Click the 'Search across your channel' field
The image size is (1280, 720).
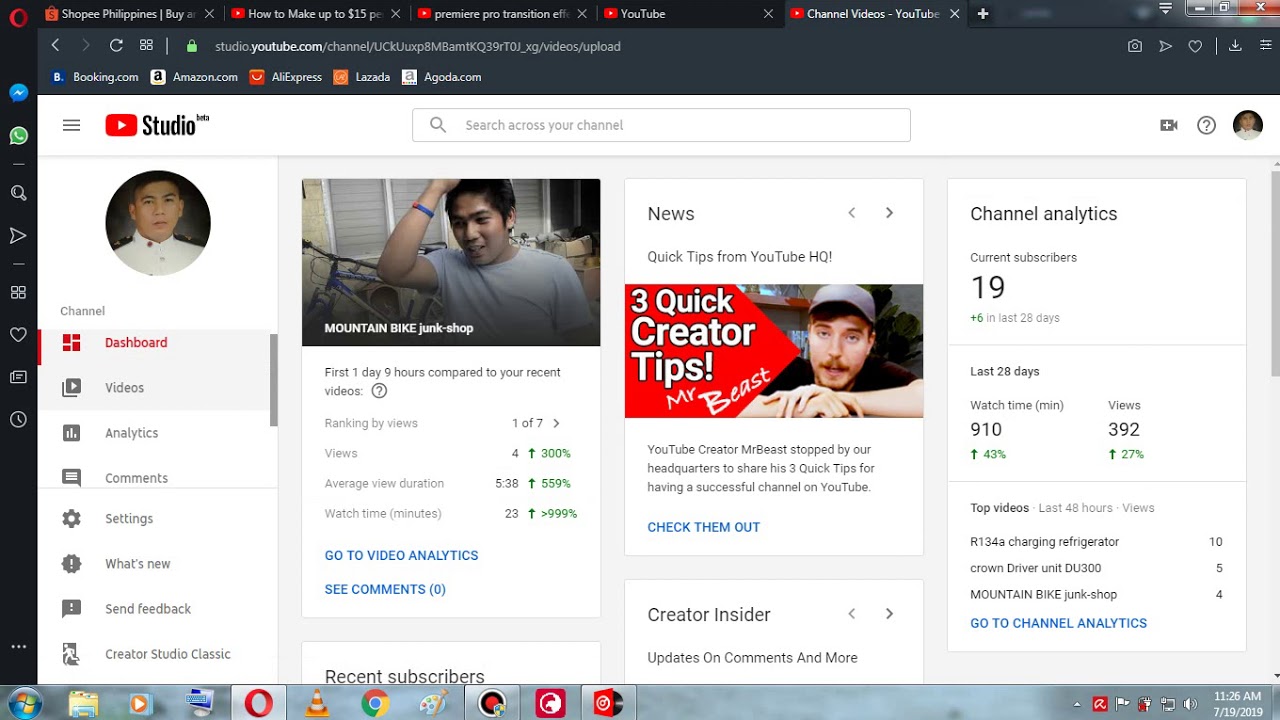coord(661,125)
